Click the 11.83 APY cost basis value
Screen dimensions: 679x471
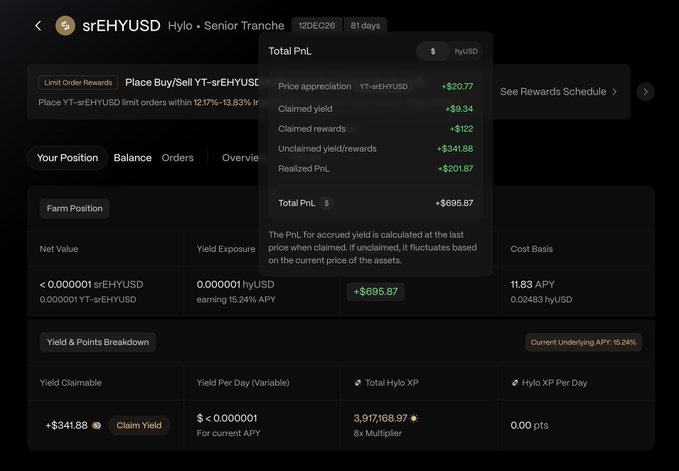(532, 284)
